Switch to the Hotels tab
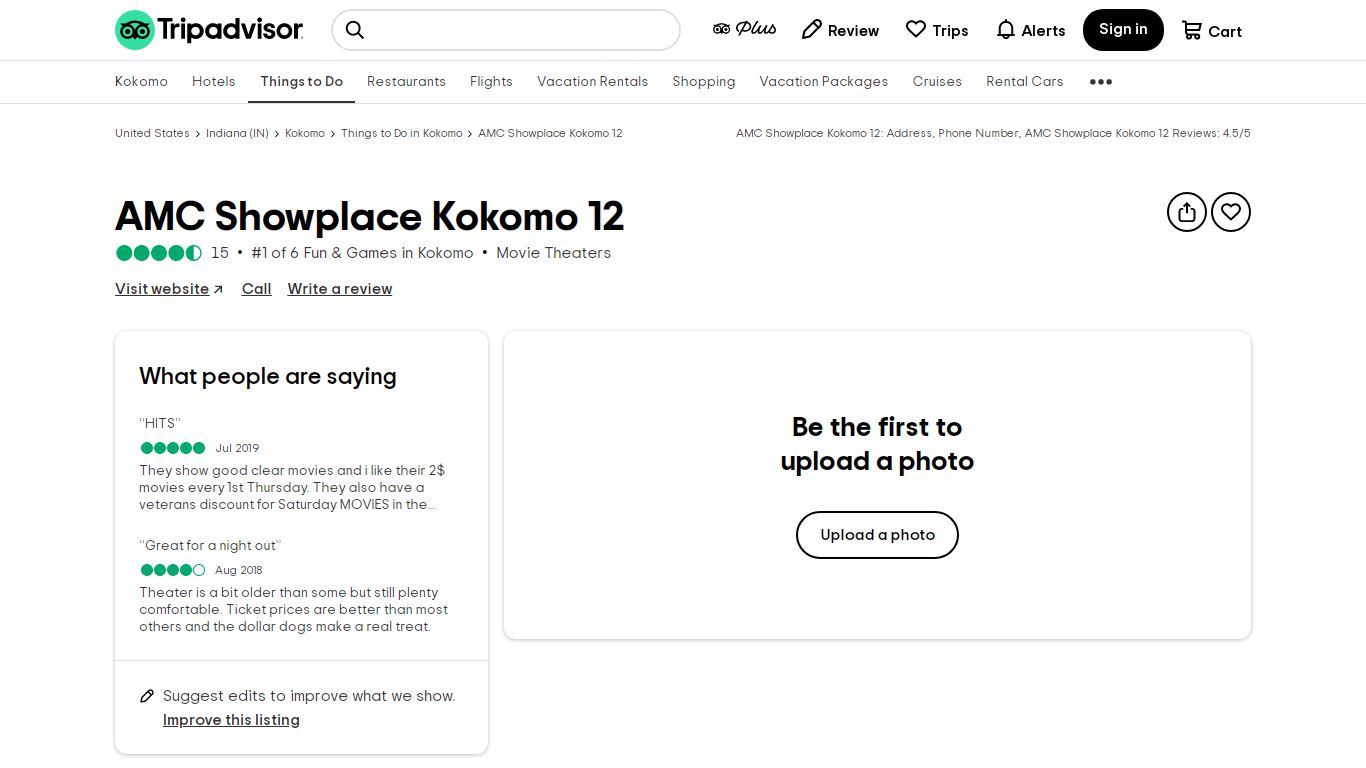The width and height of the screenshot is (1366, 768). tap(214, 82)
